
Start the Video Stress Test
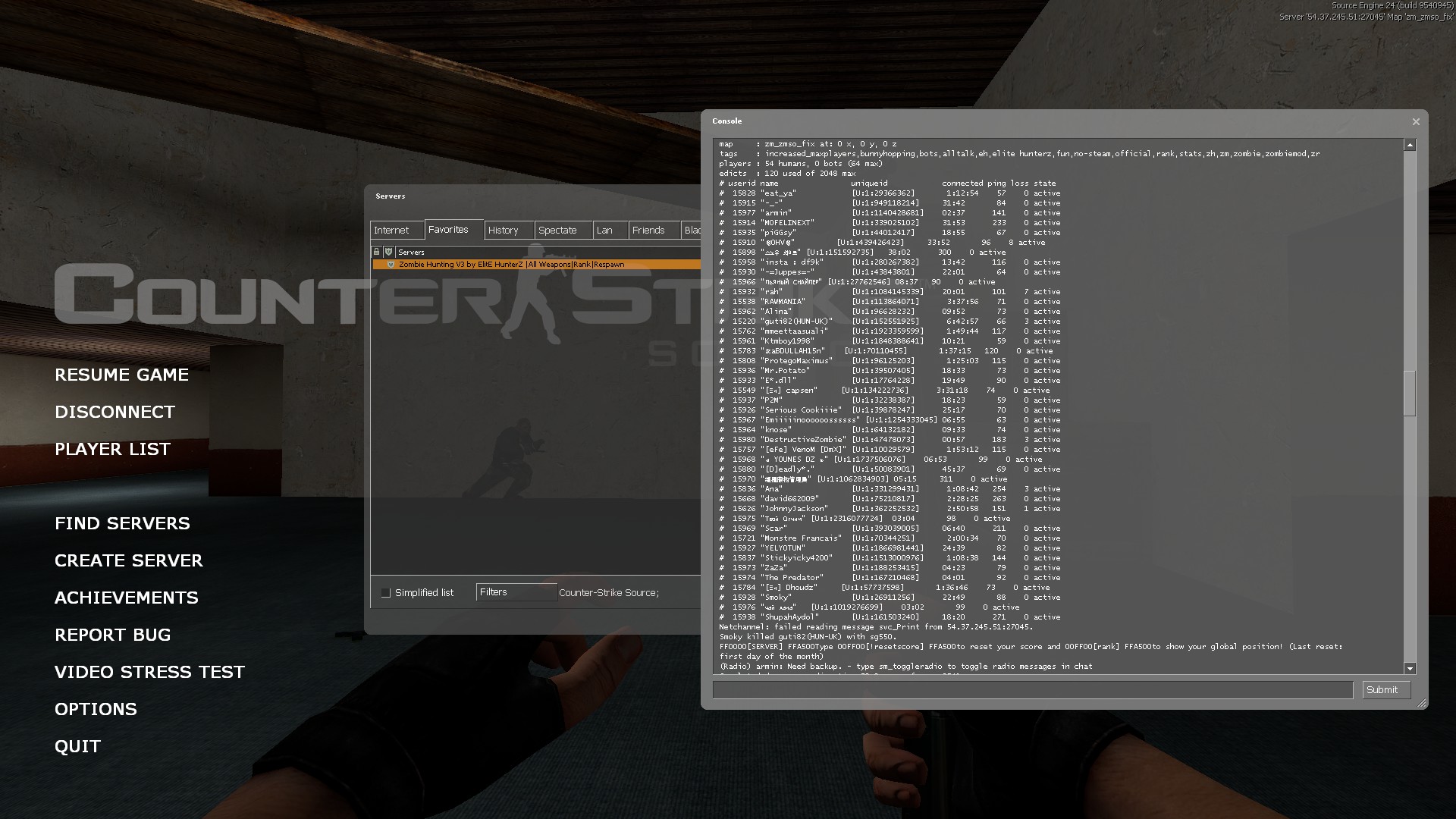[x=149, y=672]
